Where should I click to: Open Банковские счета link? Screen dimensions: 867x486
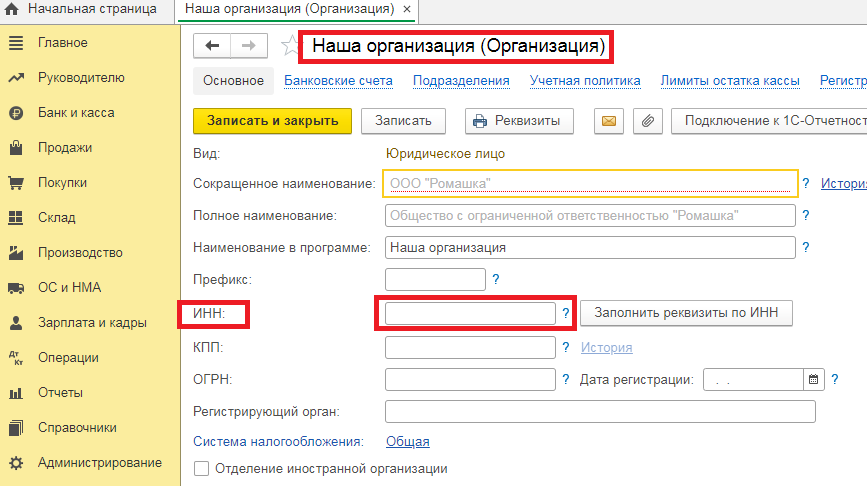click(x=338, y=81)
